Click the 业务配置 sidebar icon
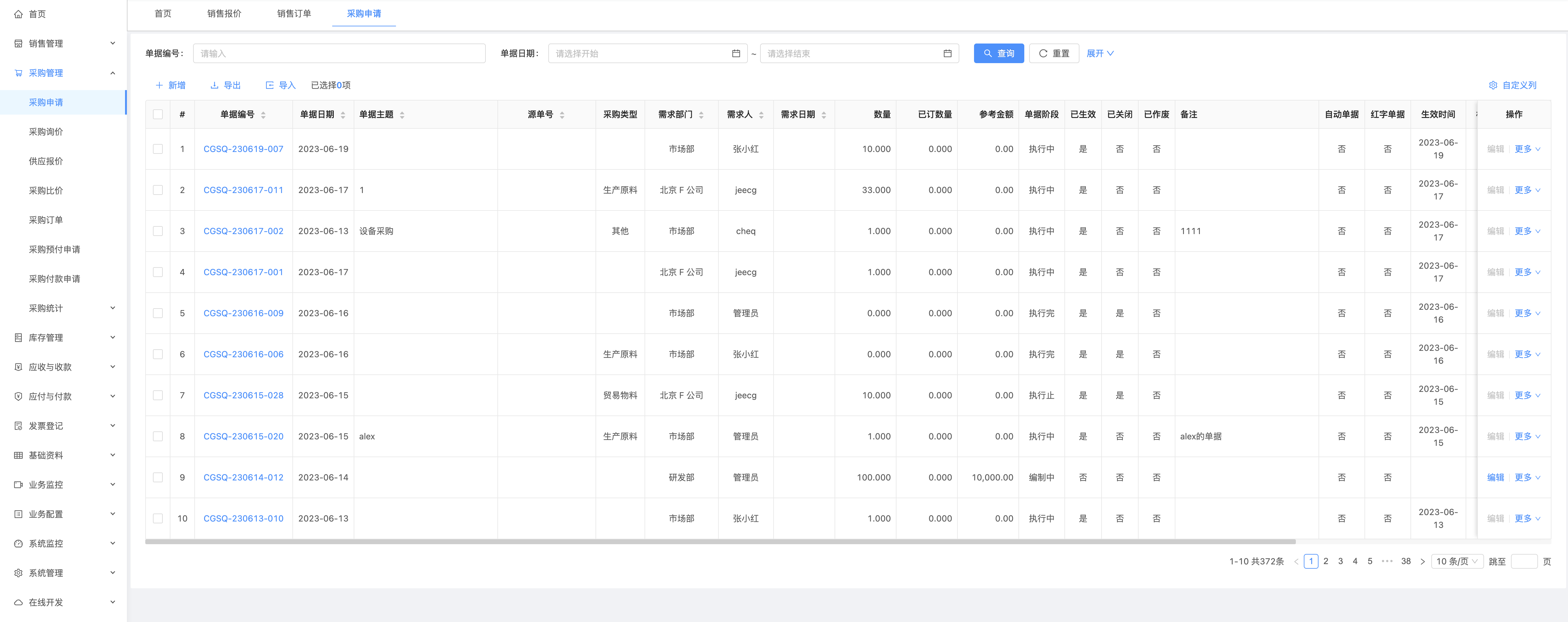Image resolution: width=1568 pixels, height=622 pixels. pos(18,514)
